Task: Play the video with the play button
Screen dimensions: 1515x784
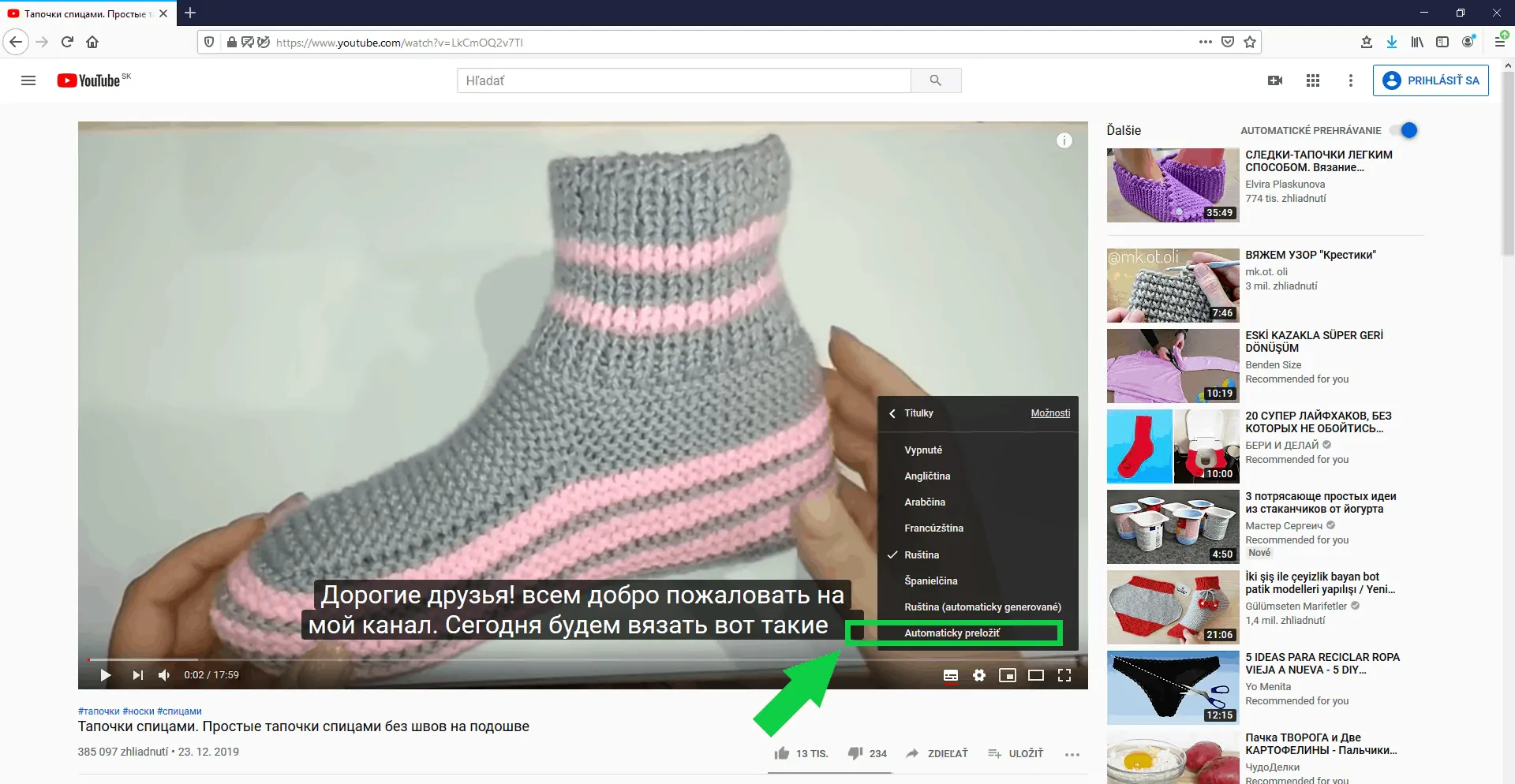Action: coord(105,675)
